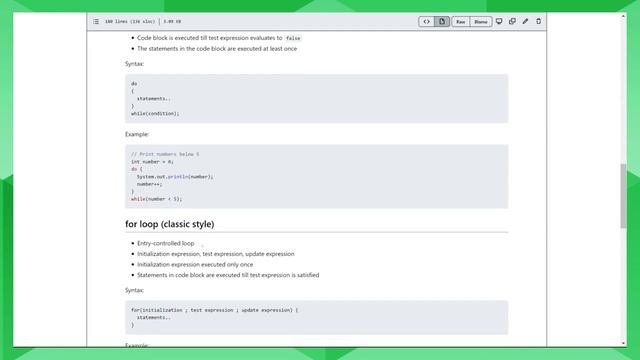
Task: Click the page vertical scrollbar thumb
Action: click(623, 196)
